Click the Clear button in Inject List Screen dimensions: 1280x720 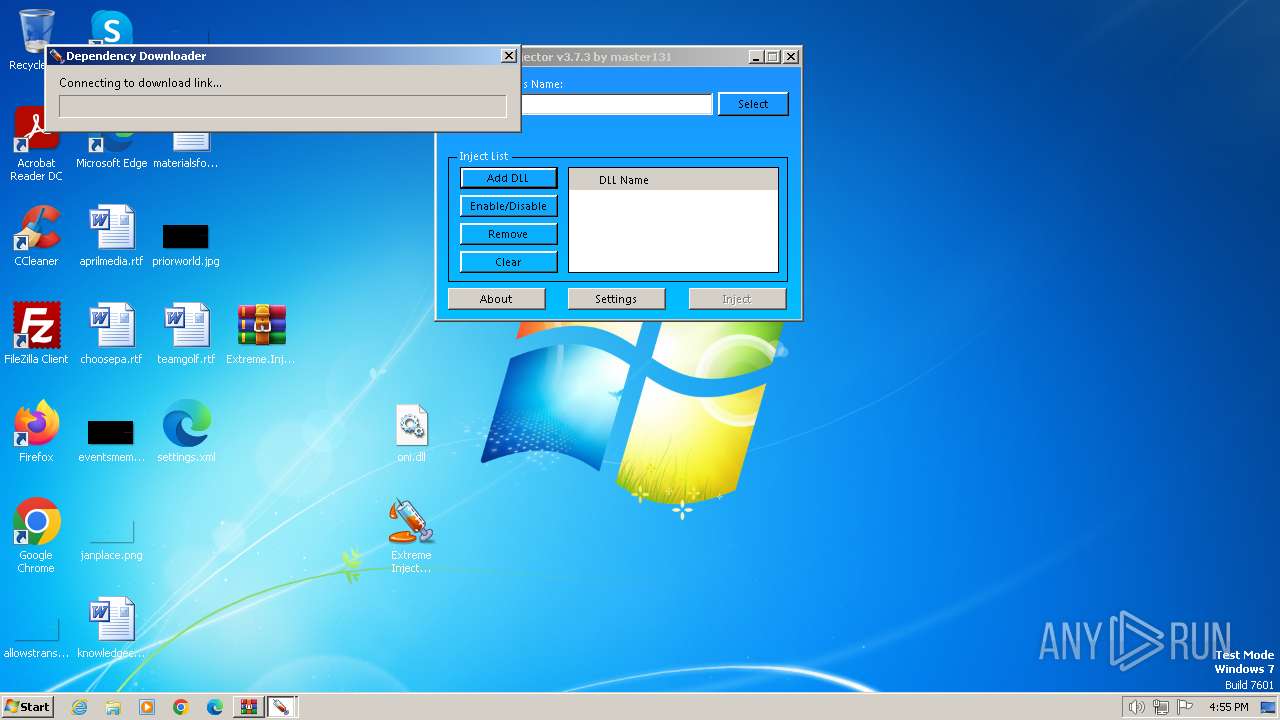coord(508,262)
